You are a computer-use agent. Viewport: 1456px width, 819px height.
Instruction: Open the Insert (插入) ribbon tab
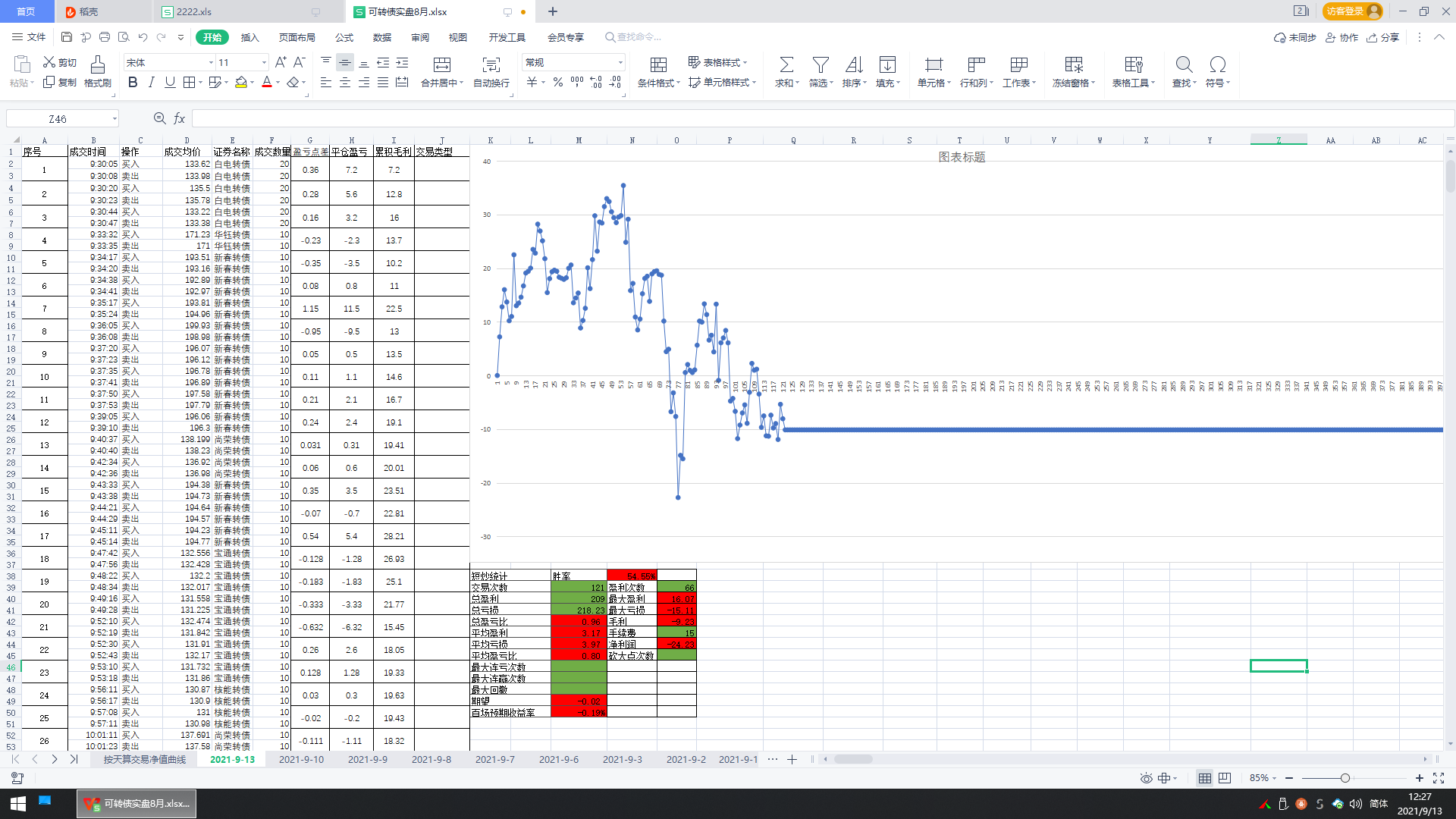coord(249,37)
